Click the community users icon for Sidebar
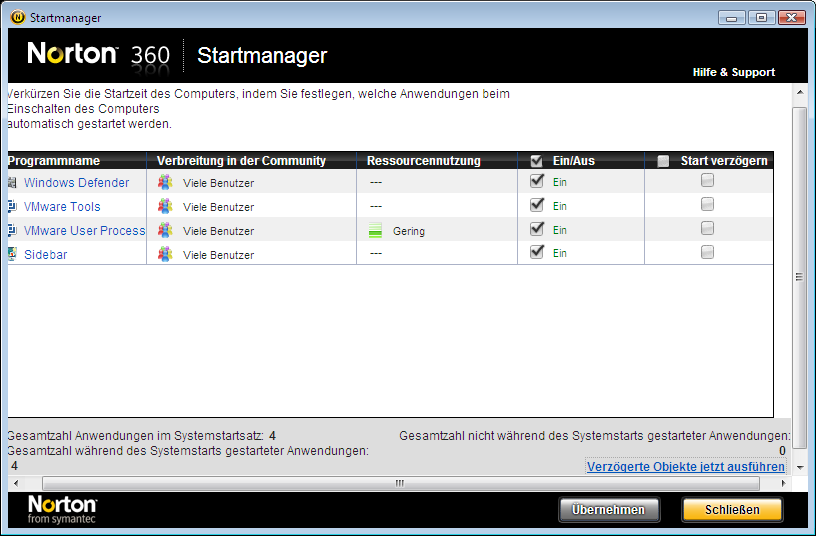The width and height of the screenshot is (816, 536). pos(165,254)
